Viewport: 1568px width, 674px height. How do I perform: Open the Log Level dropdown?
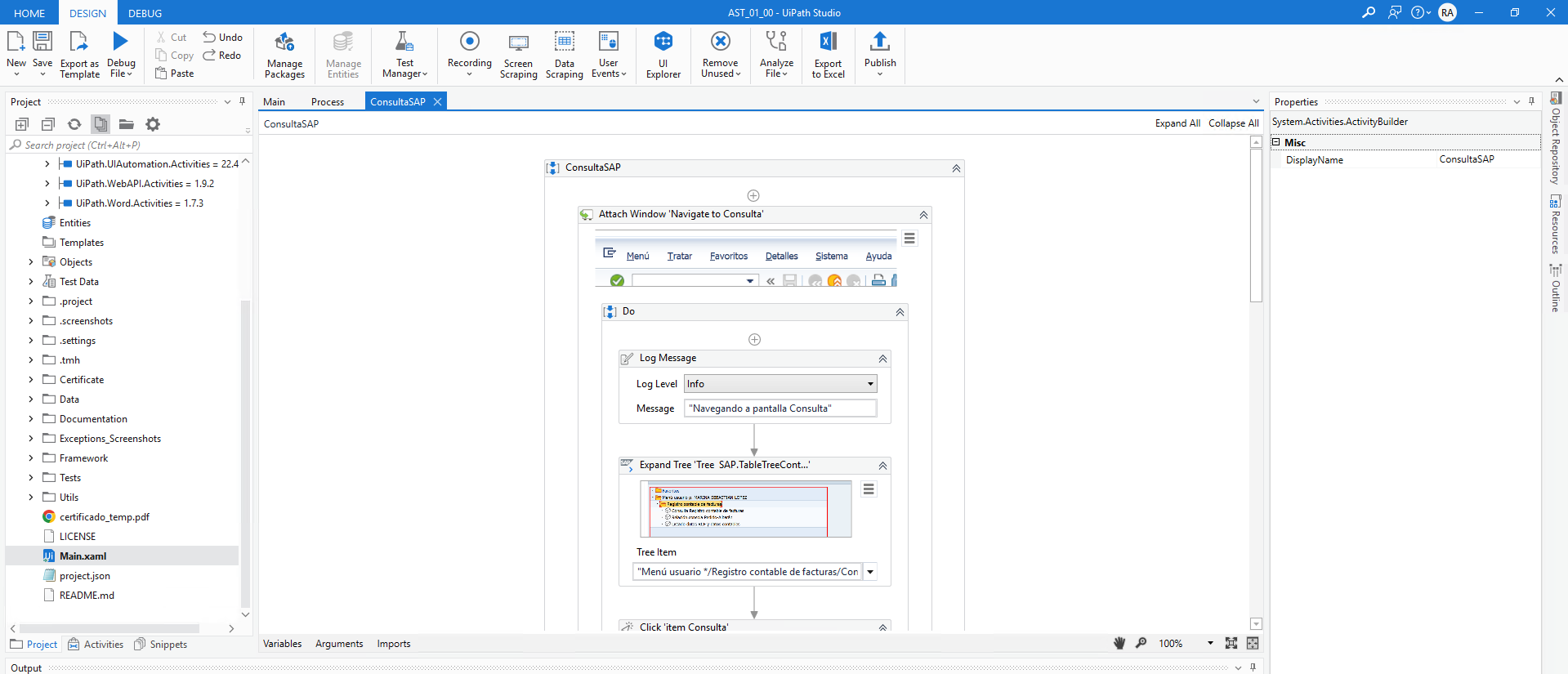click(x=780, y=384)
